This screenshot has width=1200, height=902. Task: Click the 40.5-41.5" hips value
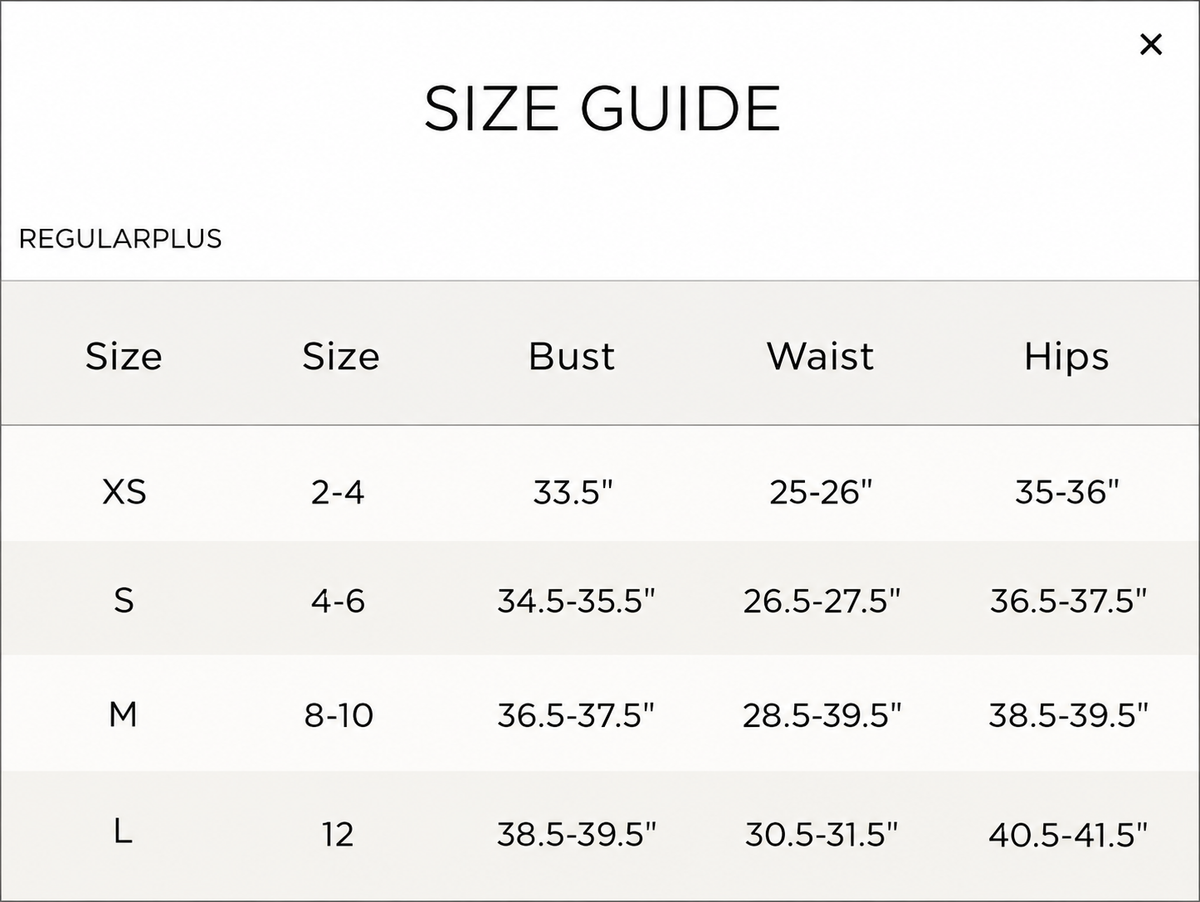1068,834
